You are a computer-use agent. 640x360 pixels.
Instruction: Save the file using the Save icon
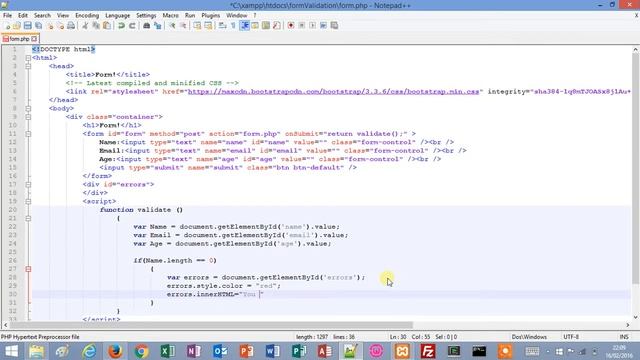27,26
